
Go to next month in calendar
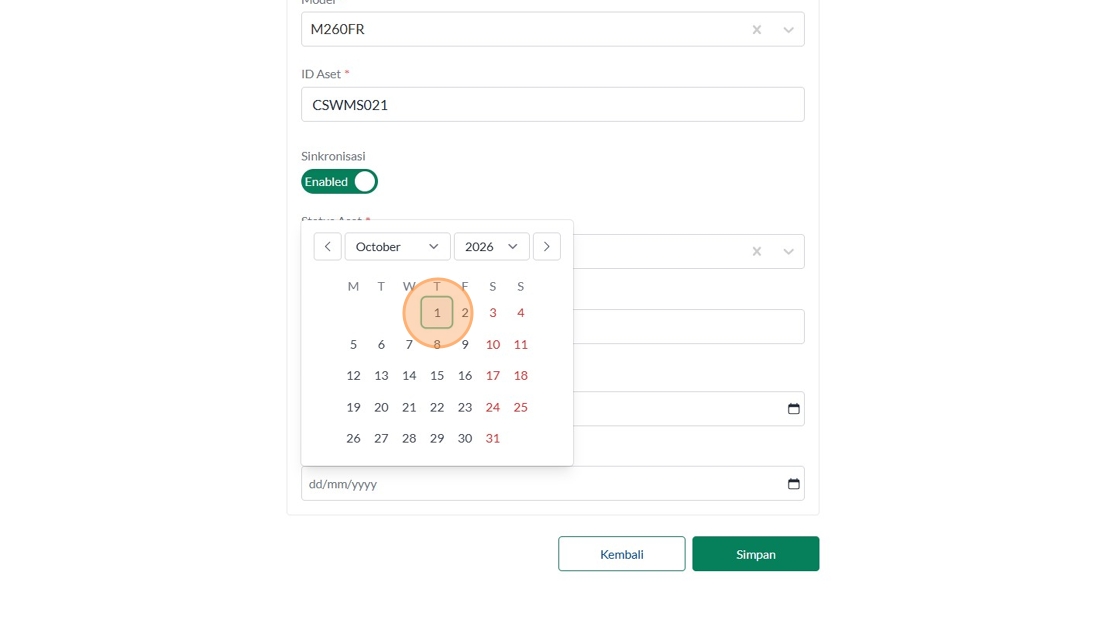(x=546, y=247)
